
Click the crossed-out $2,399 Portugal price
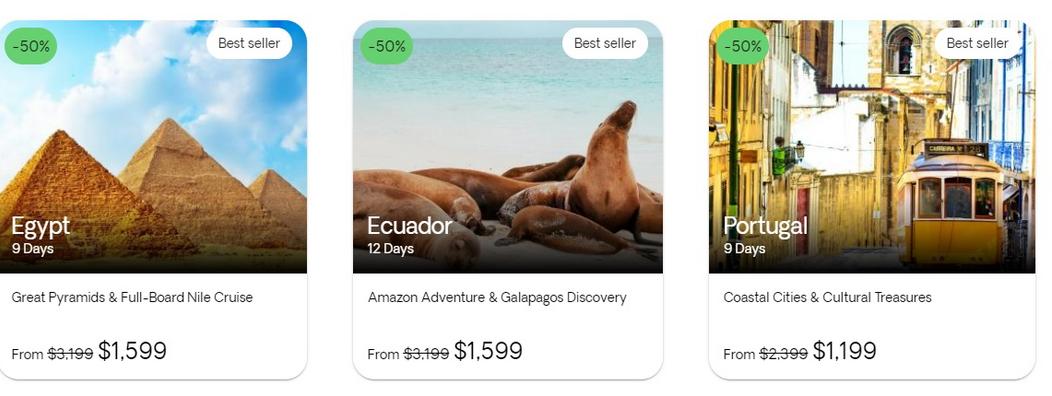[784, 354]
